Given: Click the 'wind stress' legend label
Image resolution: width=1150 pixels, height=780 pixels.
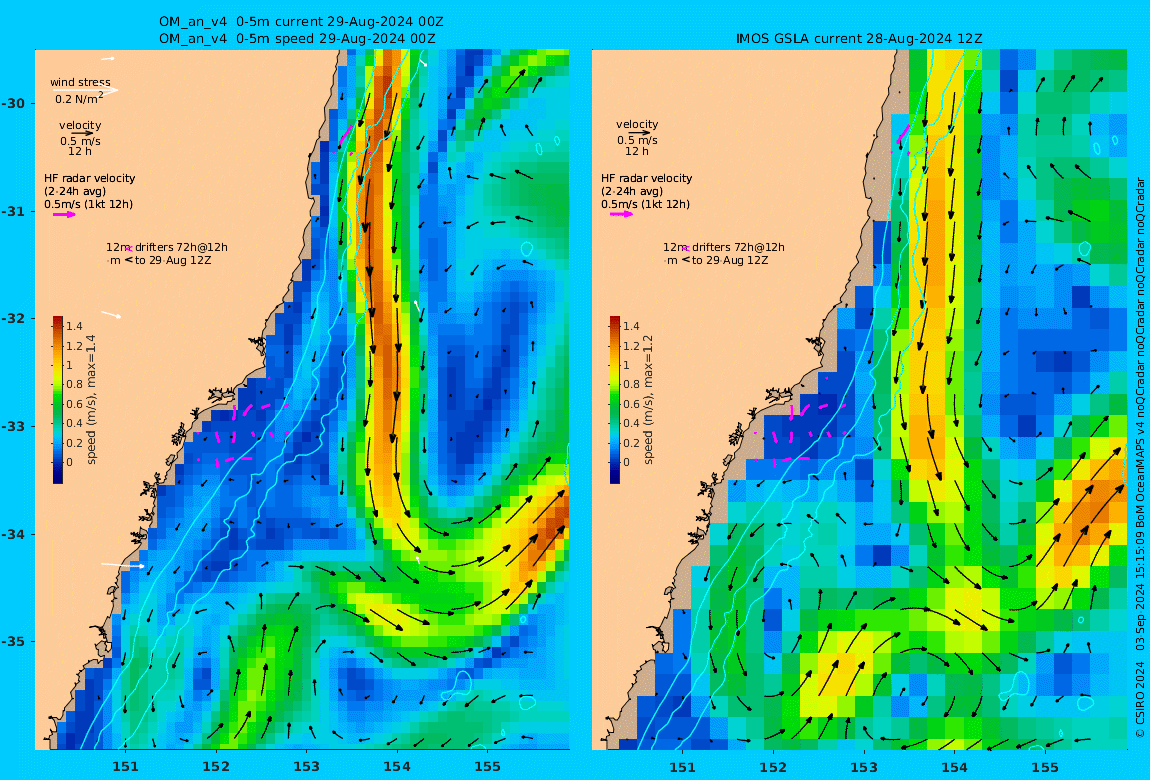Looking at the screenshot, I should [x=81, y=82].
